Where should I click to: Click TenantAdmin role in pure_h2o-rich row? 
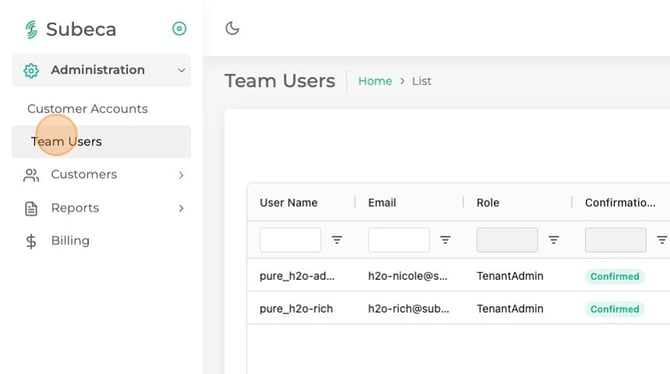[510, 309]
